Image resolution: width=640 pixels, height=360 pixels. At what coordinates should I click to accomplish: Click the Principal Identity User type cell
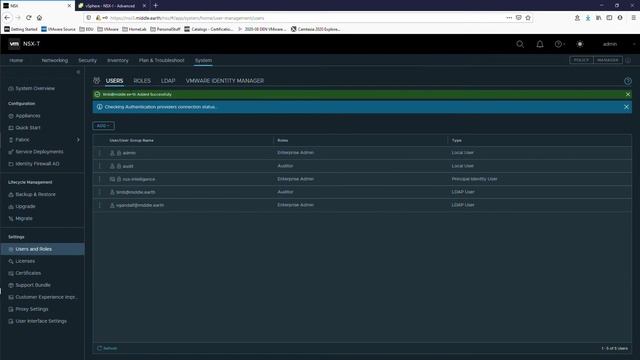click(x=474, y=179)
